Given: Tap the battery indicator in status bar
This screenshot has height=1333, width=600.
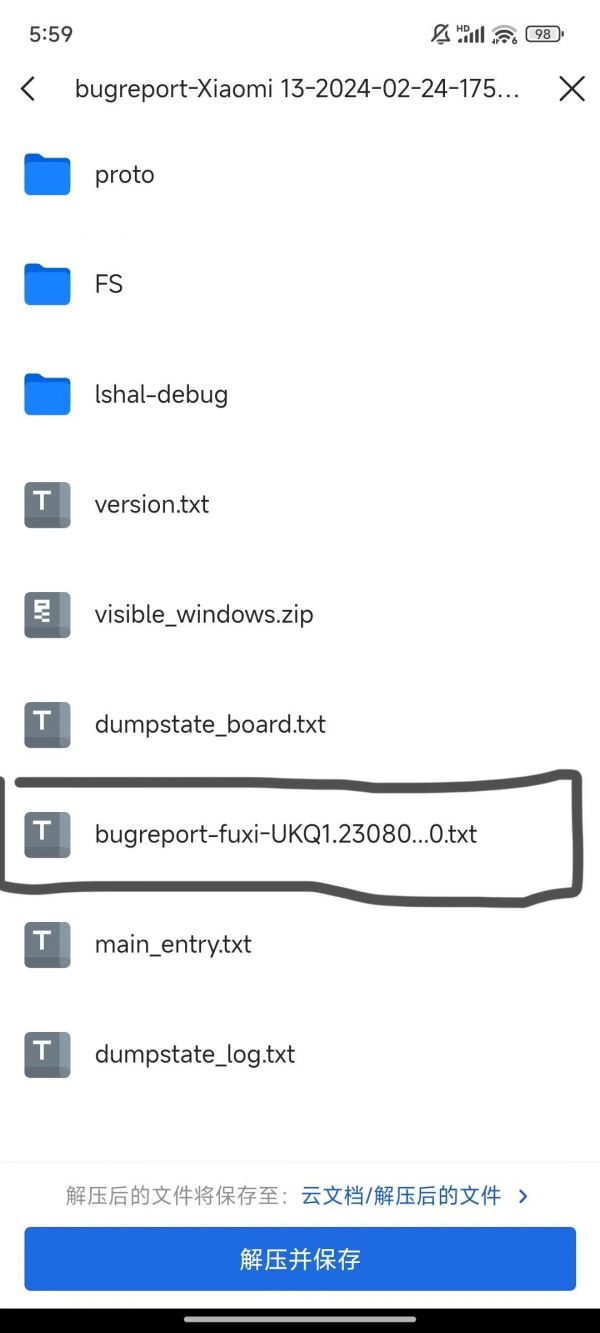Looking at the screenshot, I should 545,34.
